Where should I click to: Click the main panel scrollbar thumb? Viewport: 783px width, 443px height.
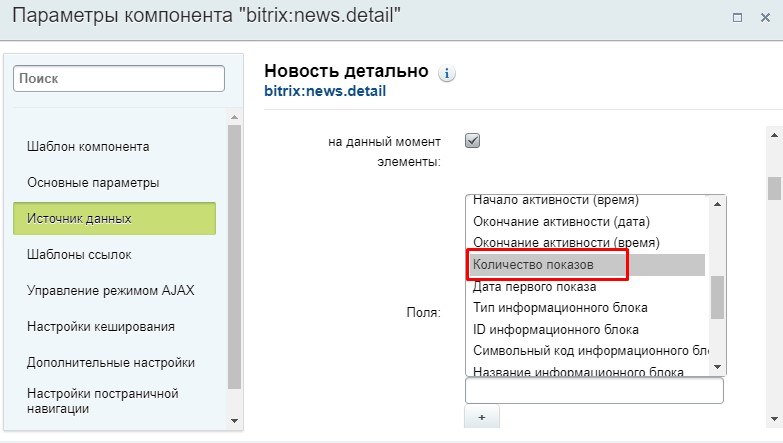pyautogui.click(x=774, y=188)
